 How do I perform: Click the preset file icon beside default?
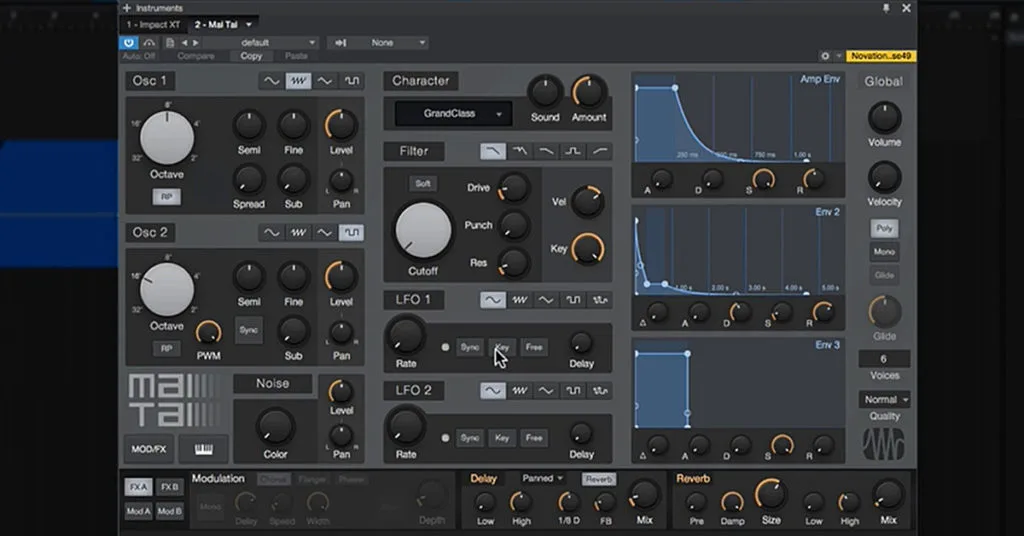[x=170, y=42]
